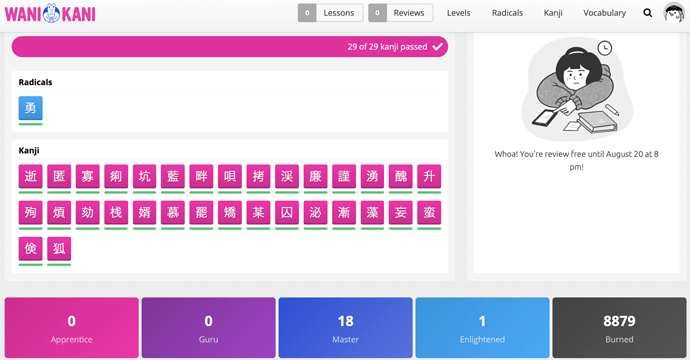Open the user avatar menu
The height and width of the screenshot is (360, 690).
(x=674, y=13)
